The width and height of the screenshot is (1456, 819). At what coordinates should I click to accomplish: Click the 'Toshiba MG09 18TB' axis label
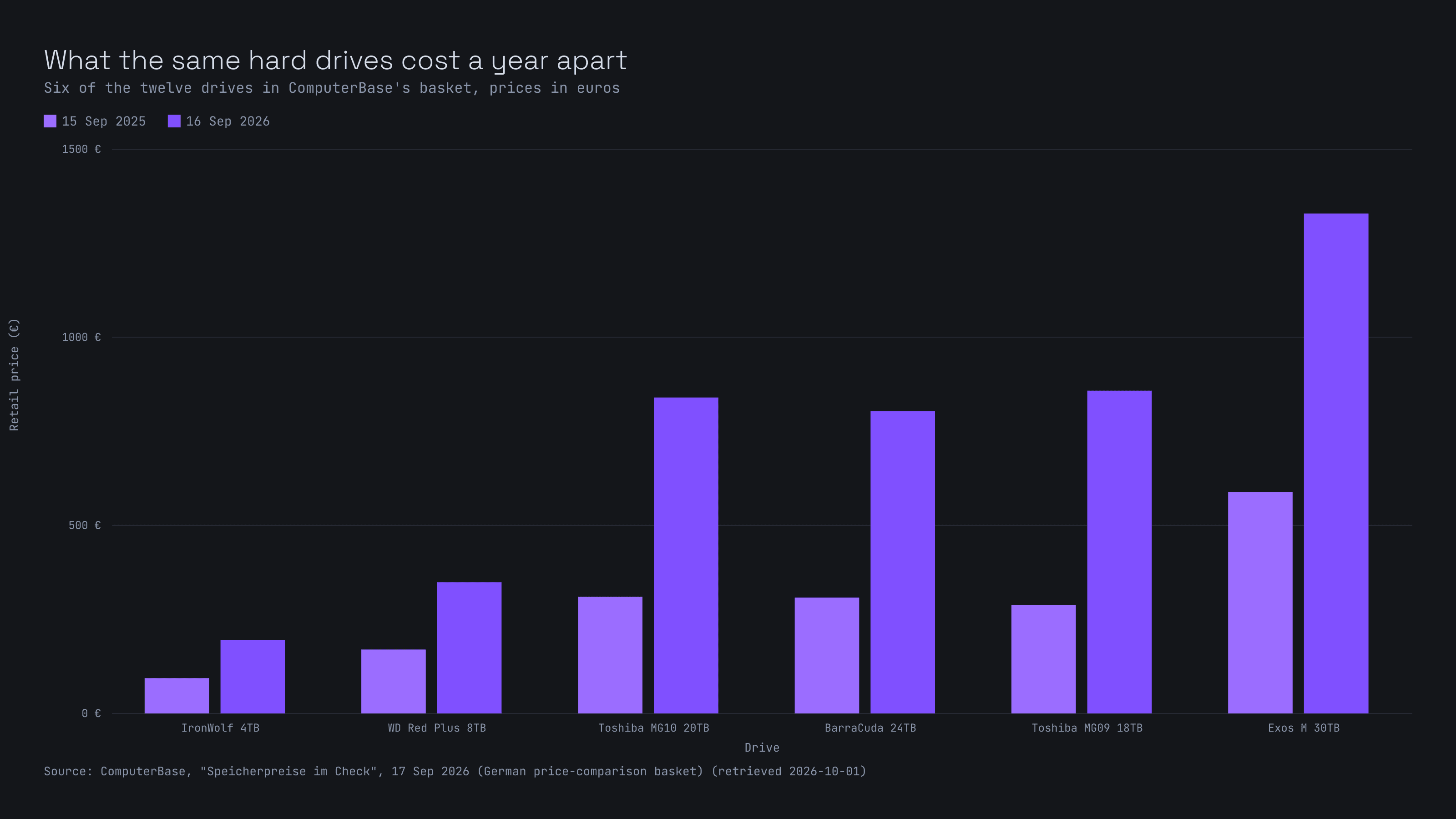1087,728
